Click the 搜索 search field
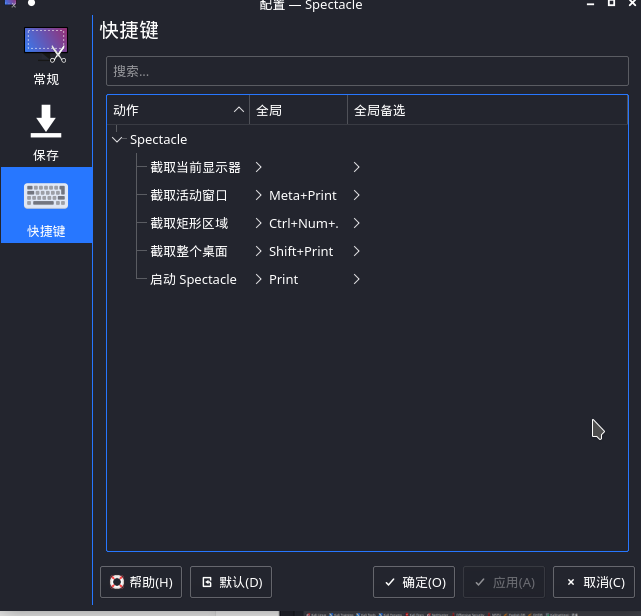 tap(367, 71)
